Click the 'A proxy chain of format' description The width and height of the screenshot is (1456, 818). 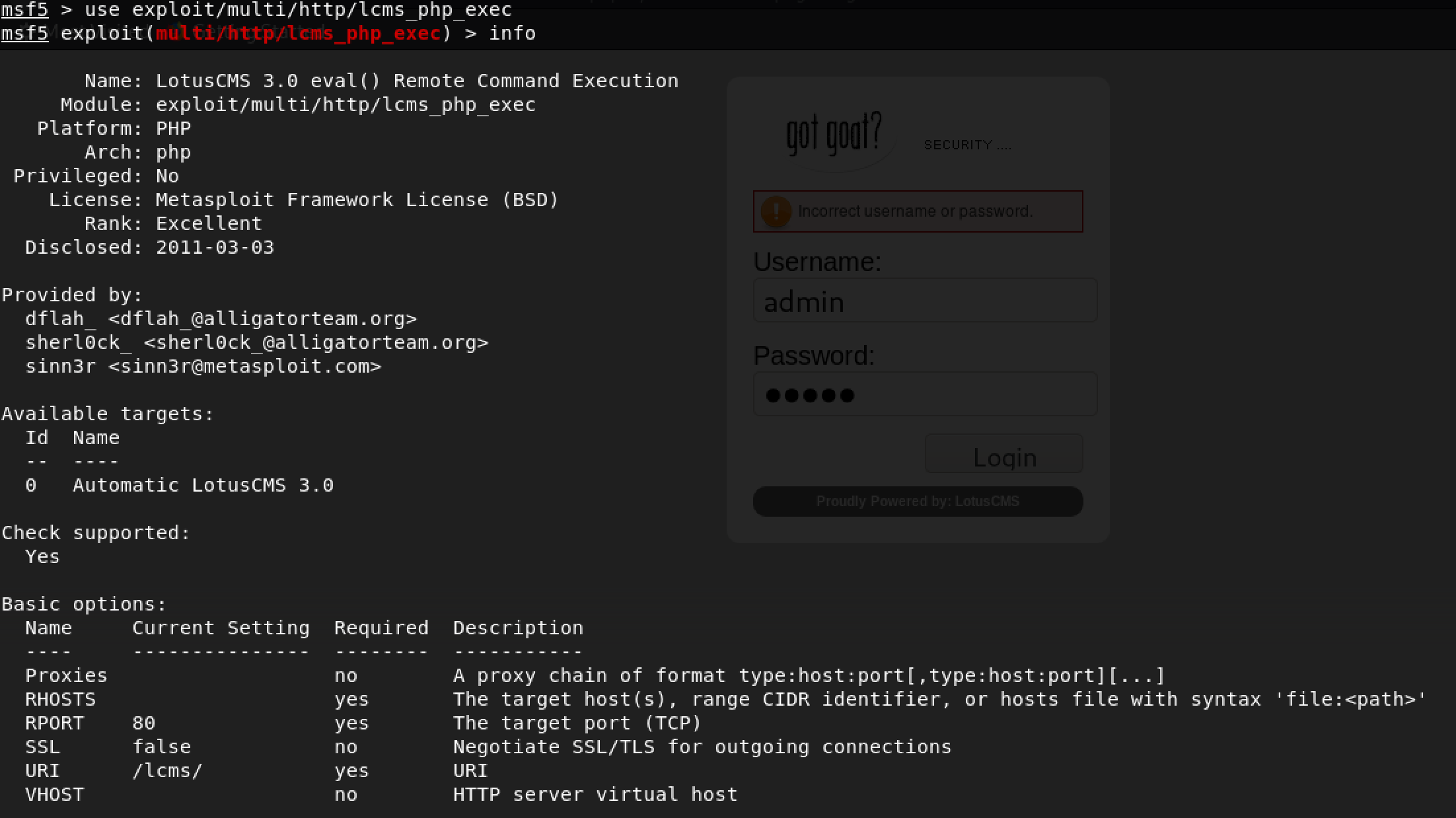click(809, 675)
